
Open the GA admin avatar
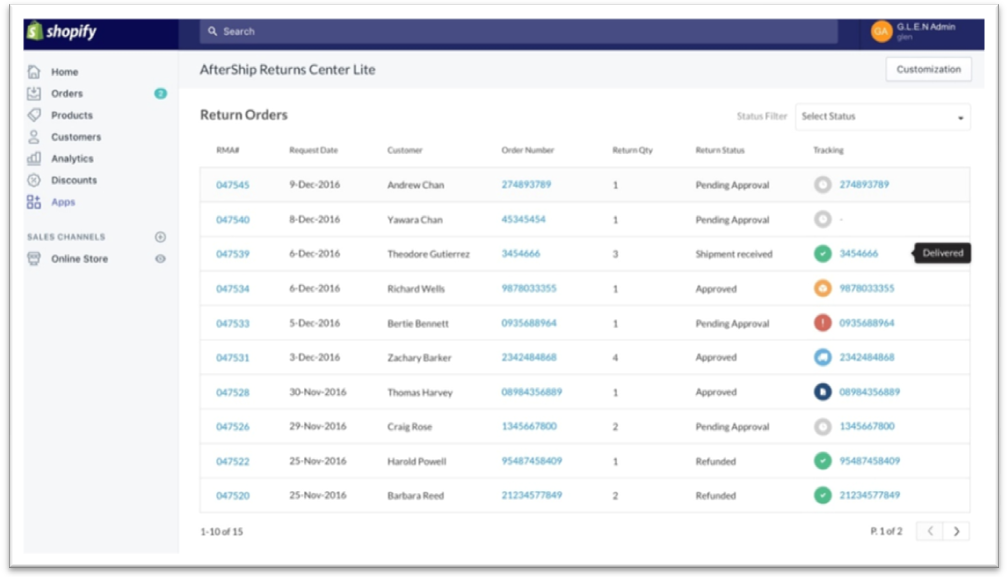pos(881,31)
